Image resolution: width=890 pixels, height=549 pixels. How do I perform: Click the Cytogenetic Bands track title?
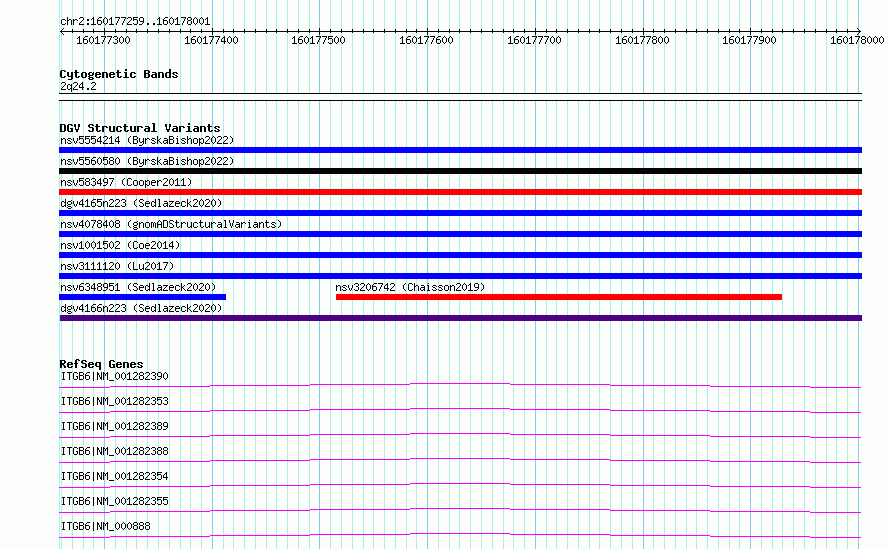(119, 74)
